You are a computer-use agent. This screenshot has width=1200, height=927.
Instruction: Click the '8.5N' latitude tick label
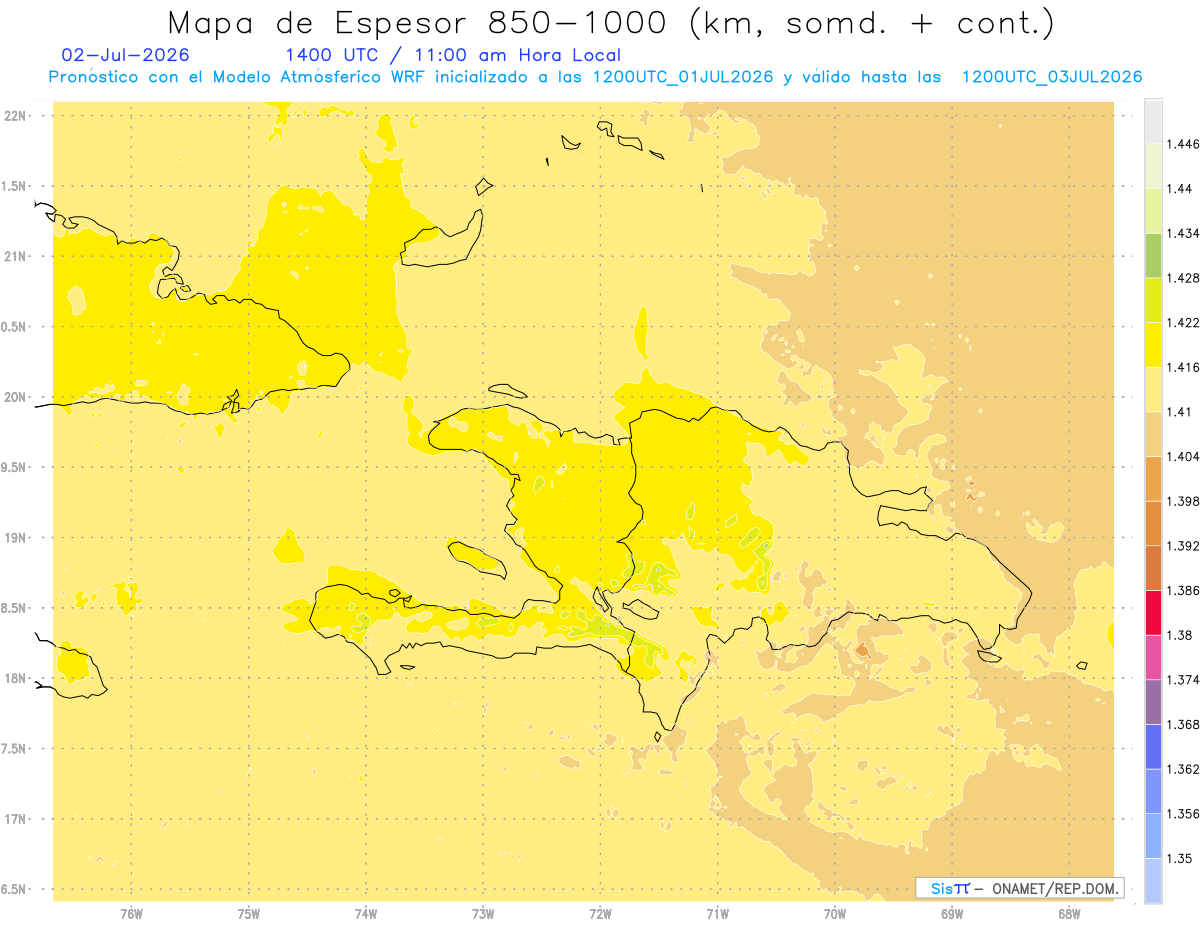pos(14,608)
